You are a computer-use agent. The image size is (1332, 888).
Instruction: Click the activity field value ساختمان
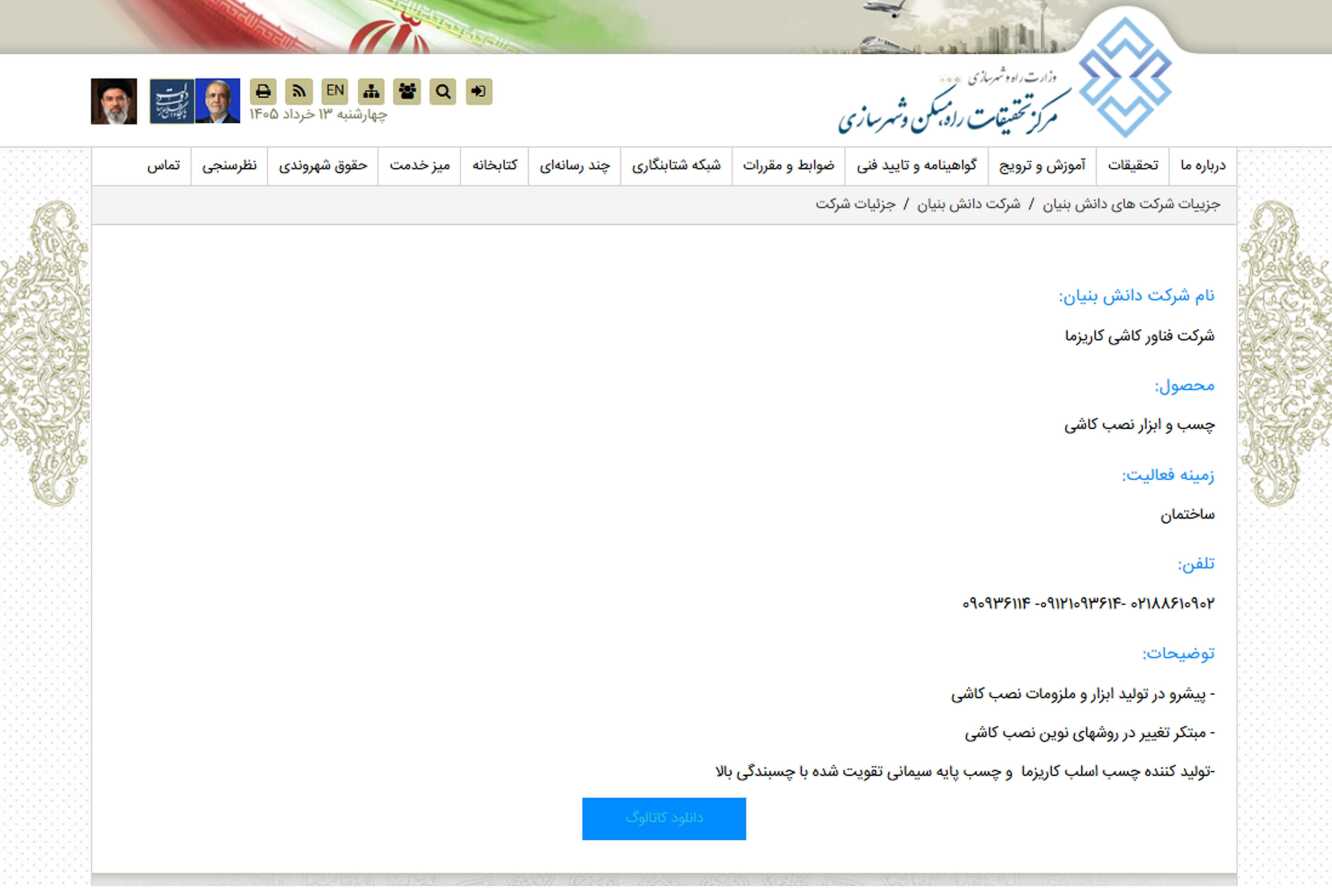pos(1188,515)
